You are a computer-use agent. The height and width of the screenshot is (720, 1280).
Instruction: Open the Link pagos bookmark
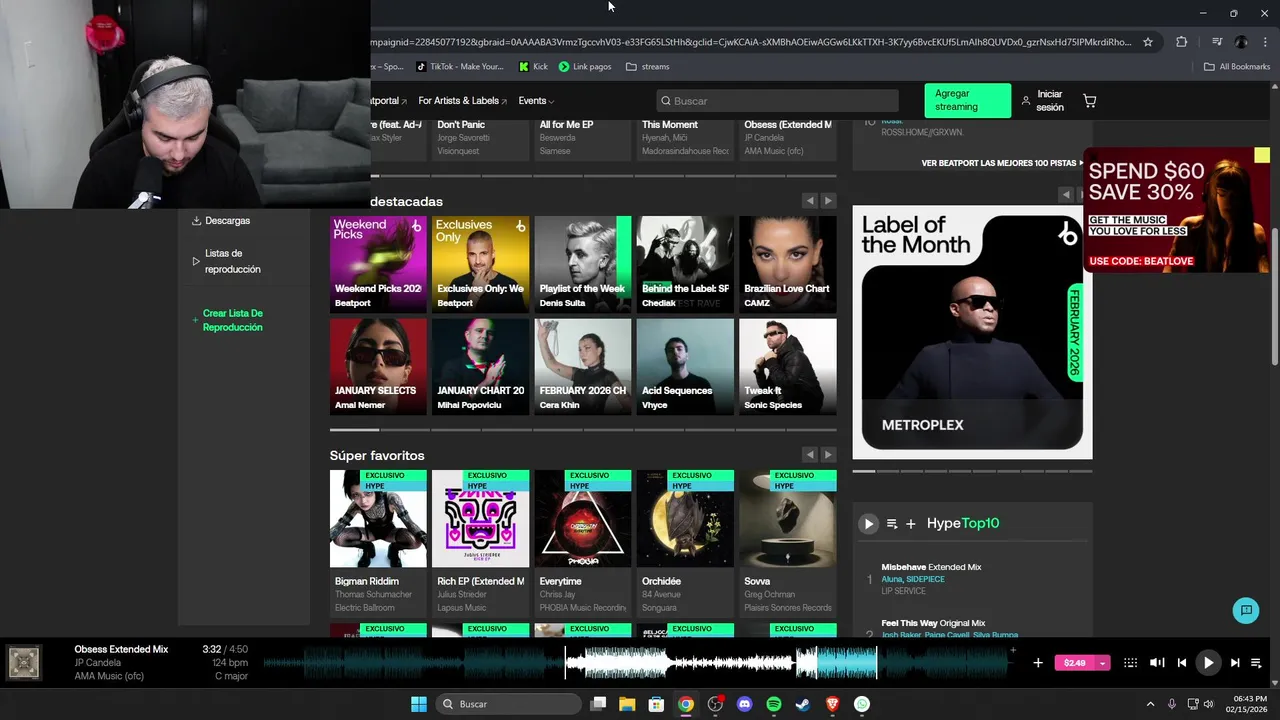tap(585, 67)
